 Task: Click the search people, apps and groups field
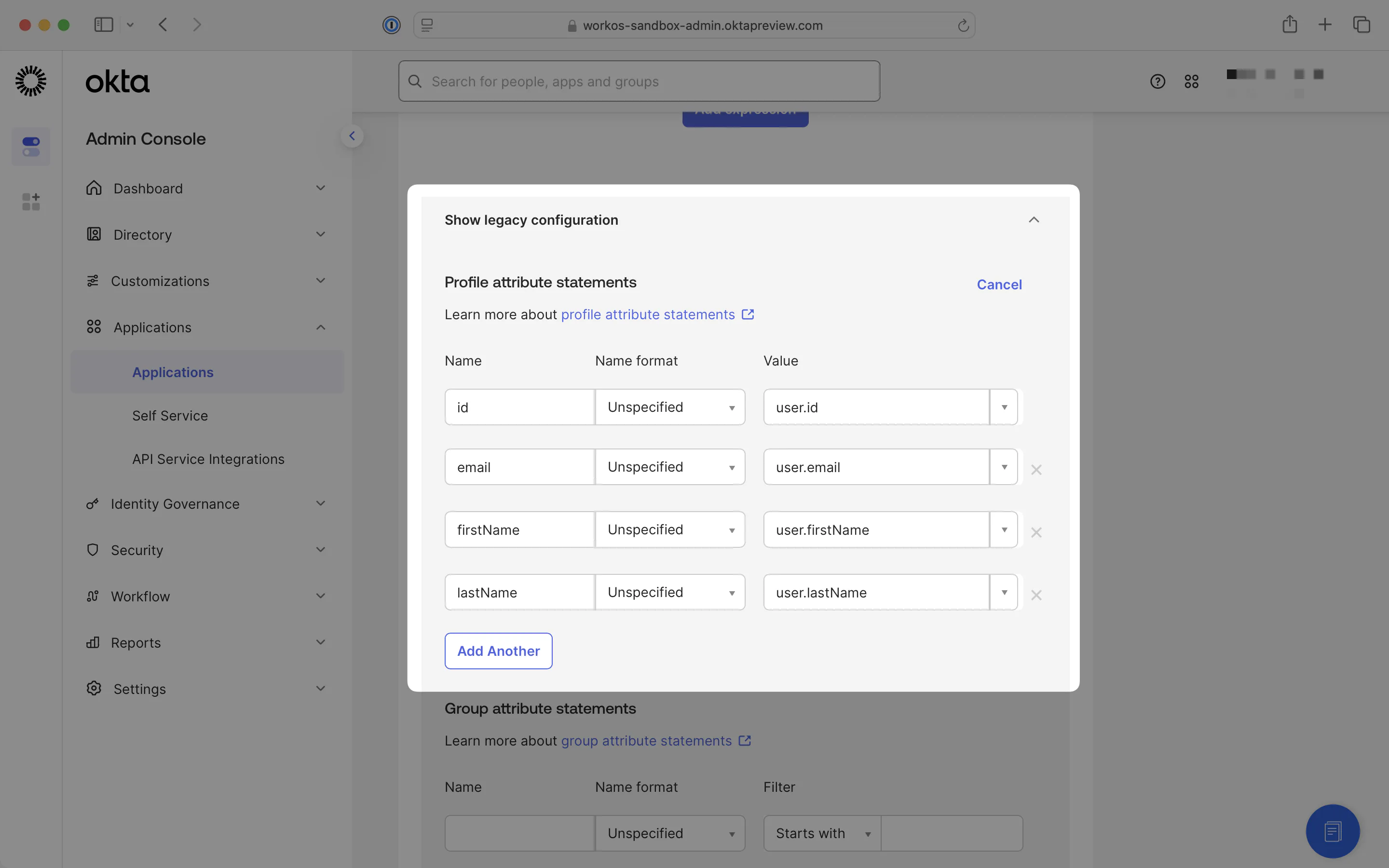640,81
